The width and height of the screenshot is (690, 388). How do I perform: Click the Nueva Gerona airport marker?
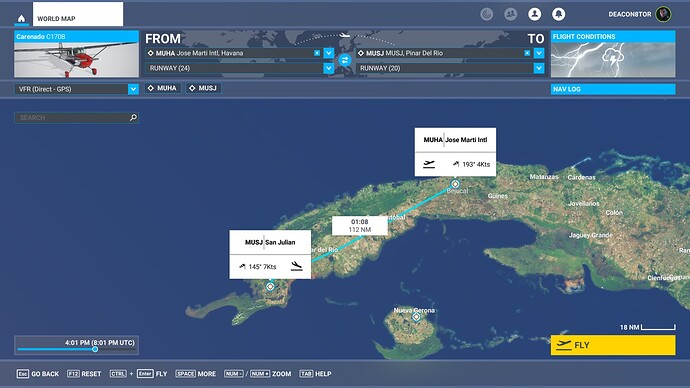(416, 317)
